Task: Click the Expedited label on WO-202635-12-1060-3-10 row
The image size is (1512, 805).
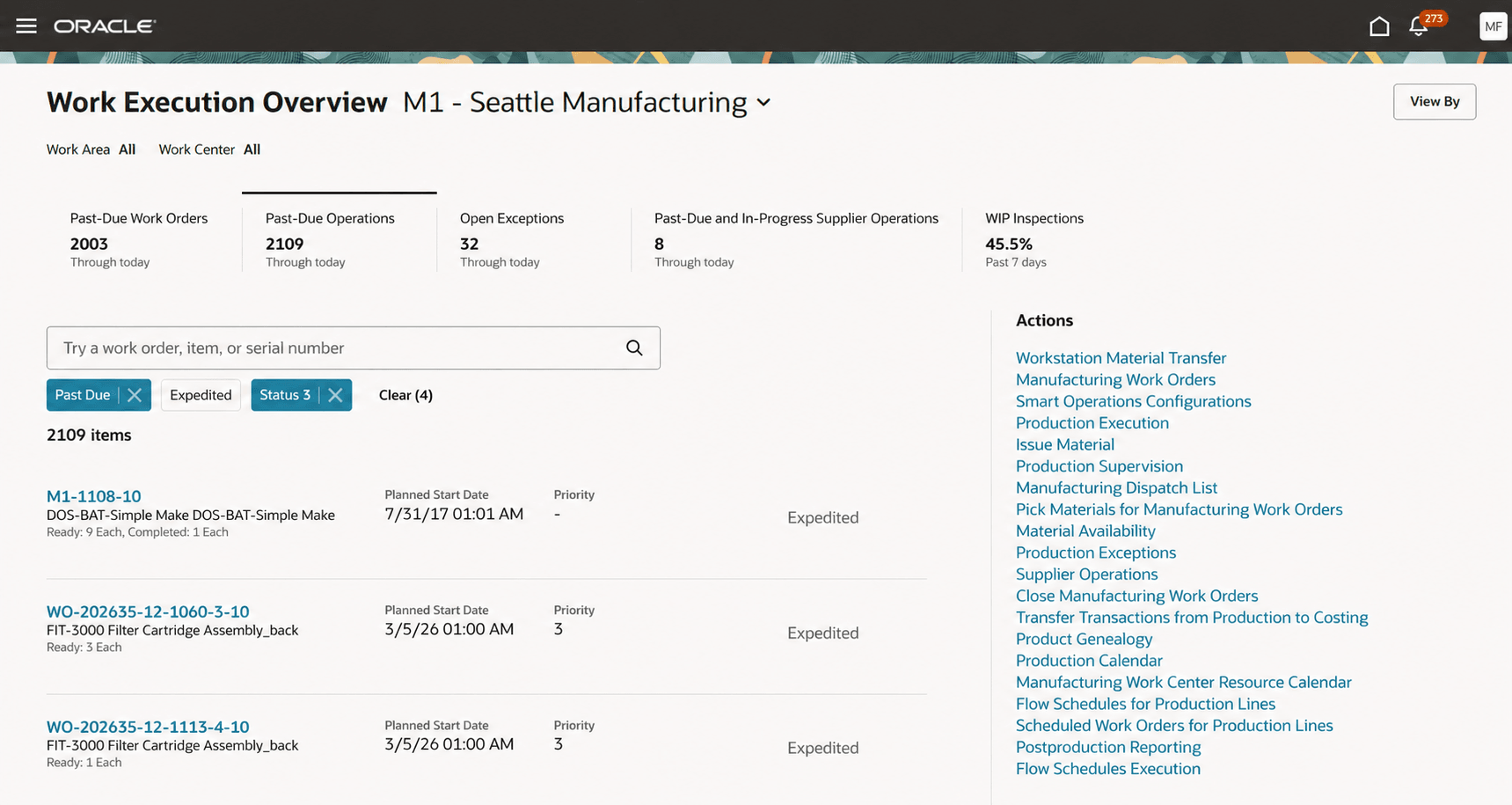Action: pyautogui.click(x=822, y=633)
